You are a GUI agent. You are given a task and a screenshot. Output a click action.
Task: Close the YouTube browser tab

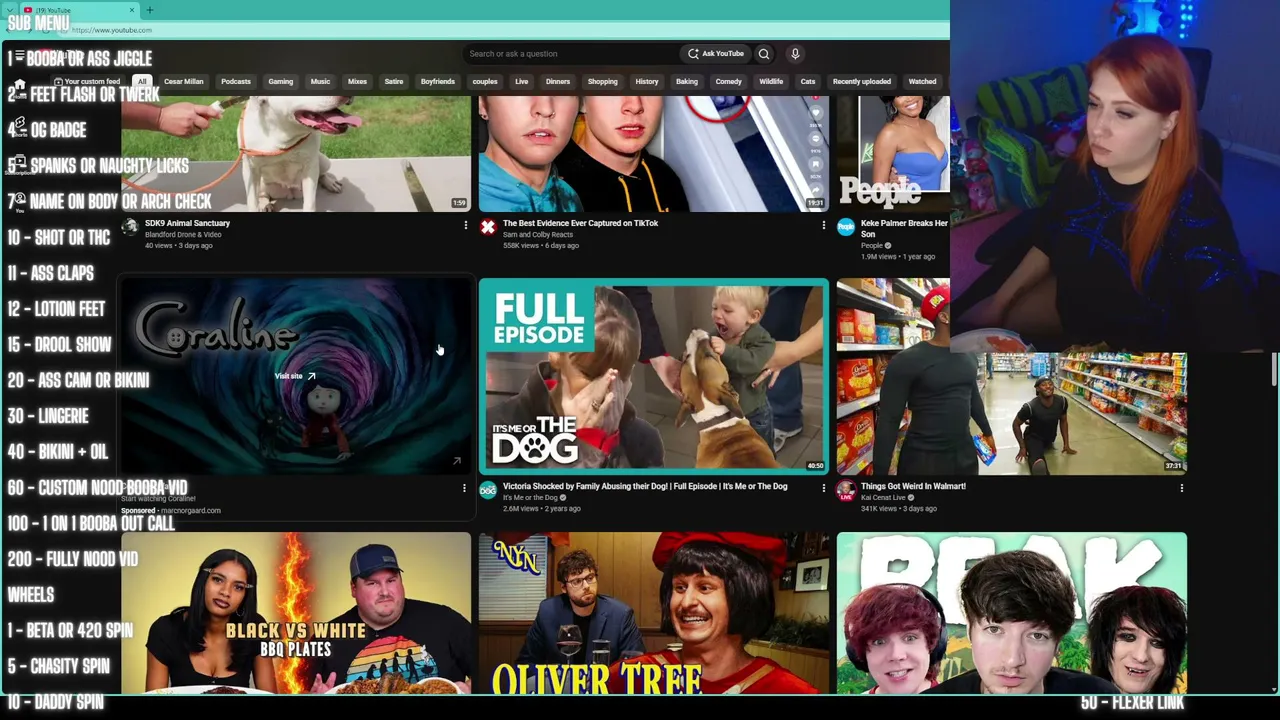pyautogui.click(x=131, y=10)
